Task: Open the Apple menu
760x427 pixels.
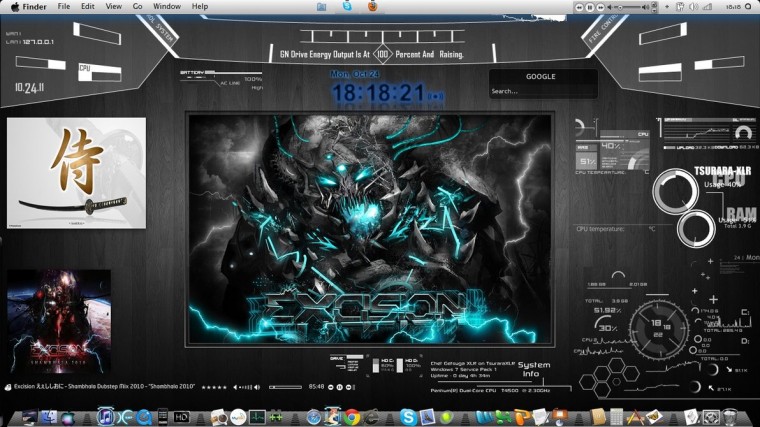Action: (x=15, y=6)
